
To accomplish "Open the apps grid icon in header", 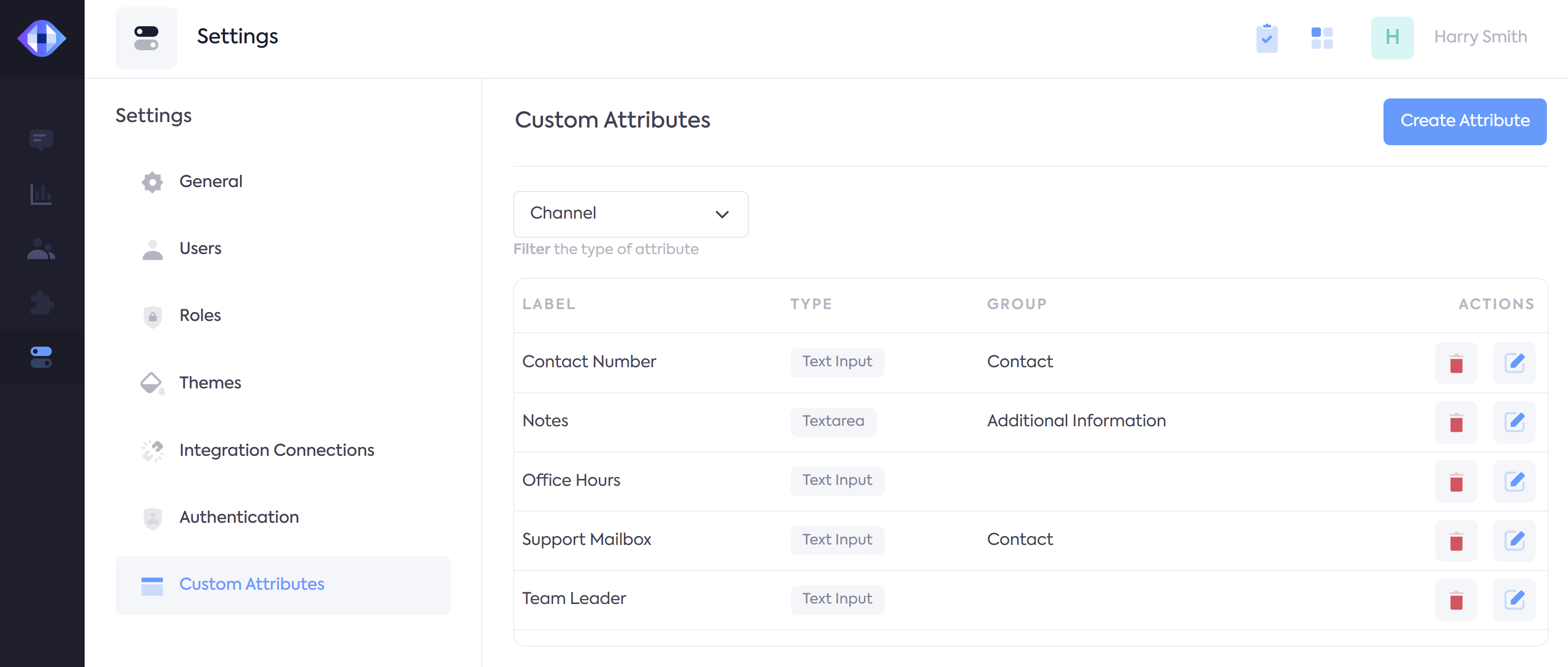I will [x=1322, y=38].
